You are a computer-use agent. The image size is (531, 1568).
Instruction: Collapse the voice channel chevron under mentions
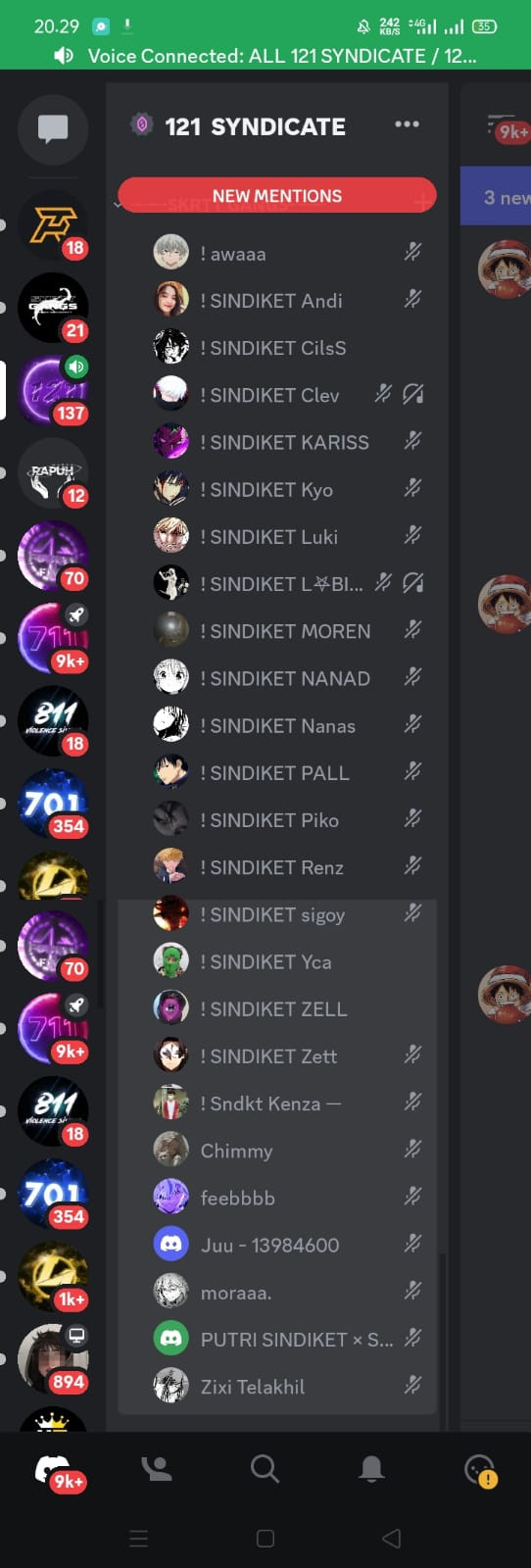(x=118, y=205)
